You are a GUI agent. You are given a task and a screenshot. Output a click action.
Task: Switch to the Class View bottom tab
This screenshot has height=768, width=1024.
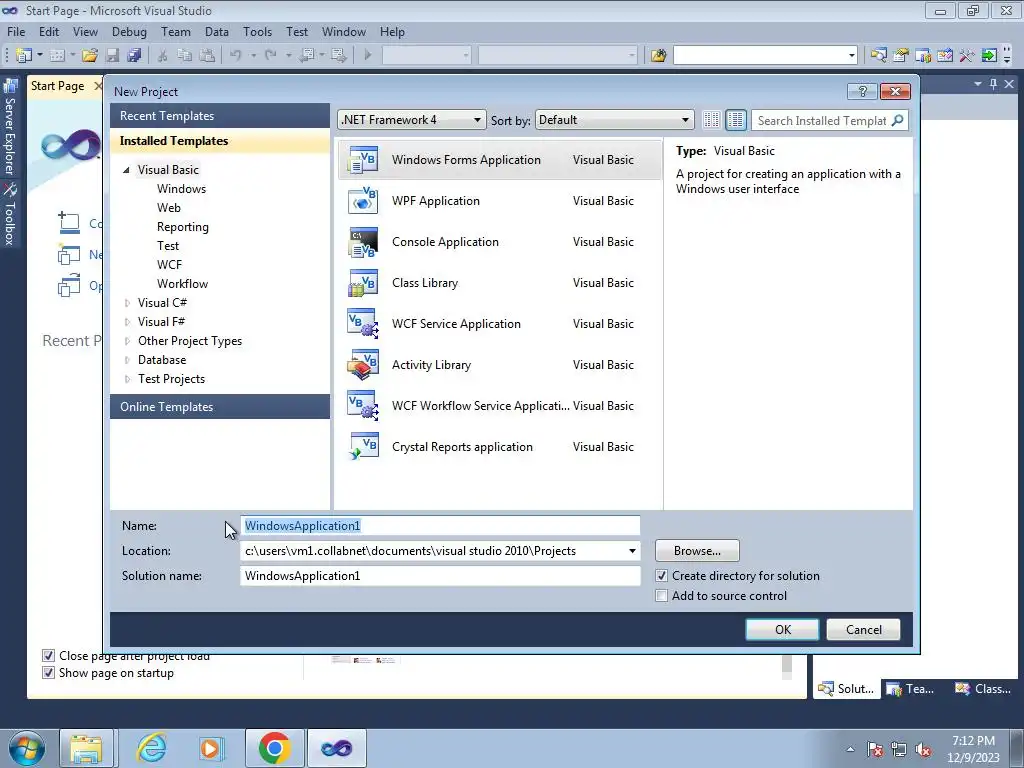point(983,689)
